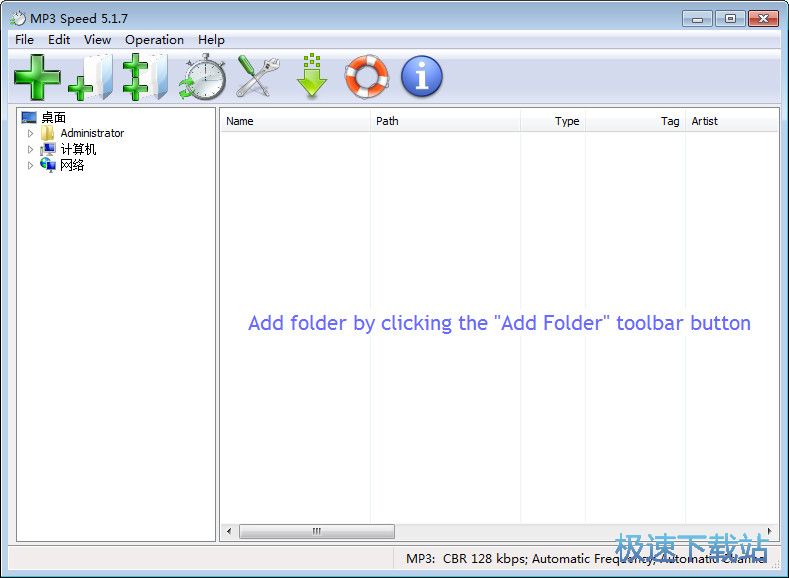The image size is (789, 578).
Task: Click the horizontal scrollbar thumb in file list
Action: coord(316,531)
